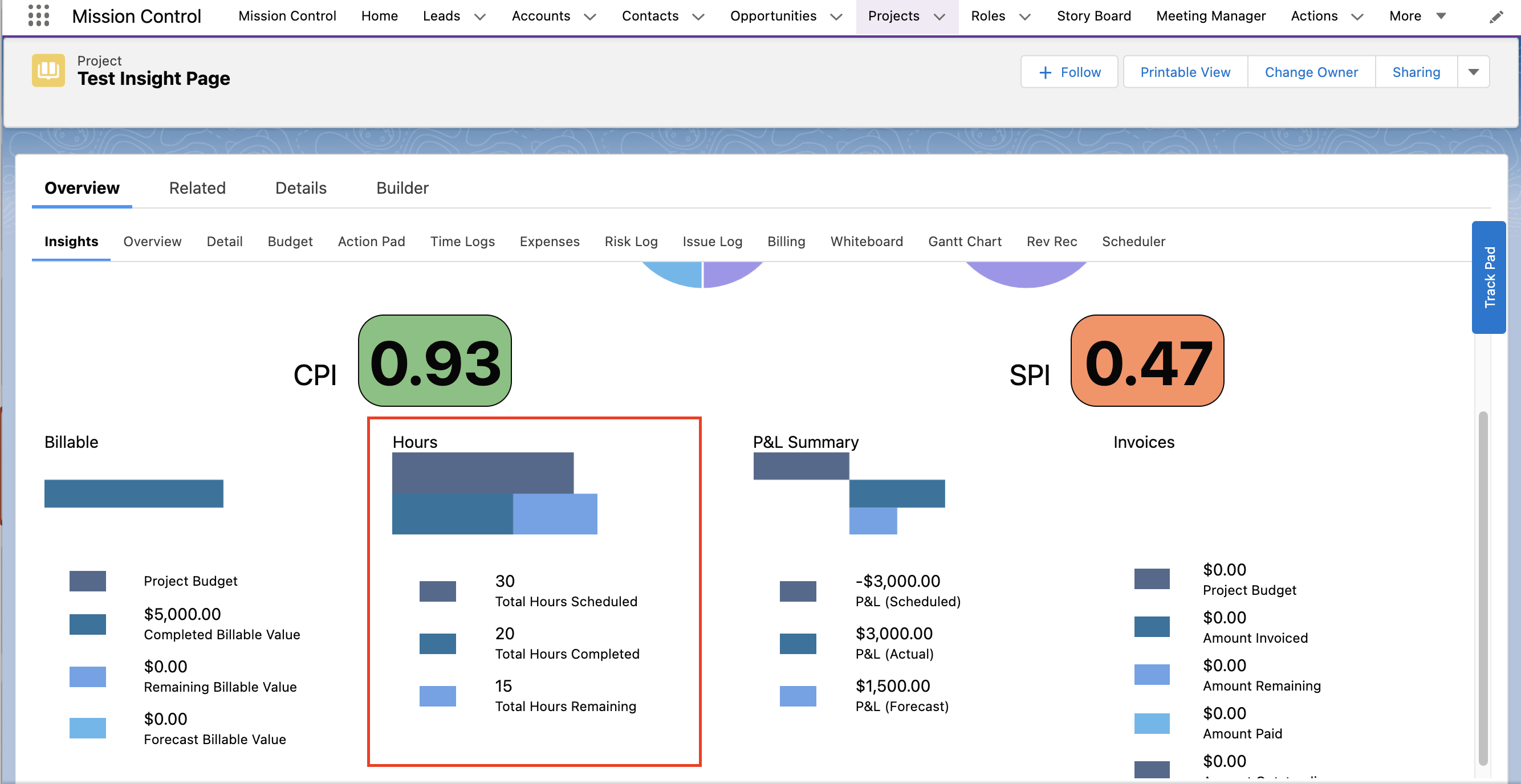Click the plus Follow button
The width and height of the screenshot is (1521, 784).
tap(1069, 72)
